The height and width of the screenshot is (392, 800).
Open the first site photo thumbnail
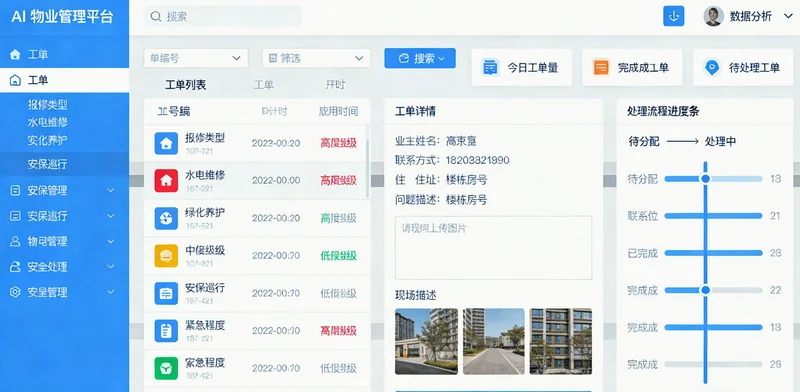pyautogui.click(x=426, y=341)
